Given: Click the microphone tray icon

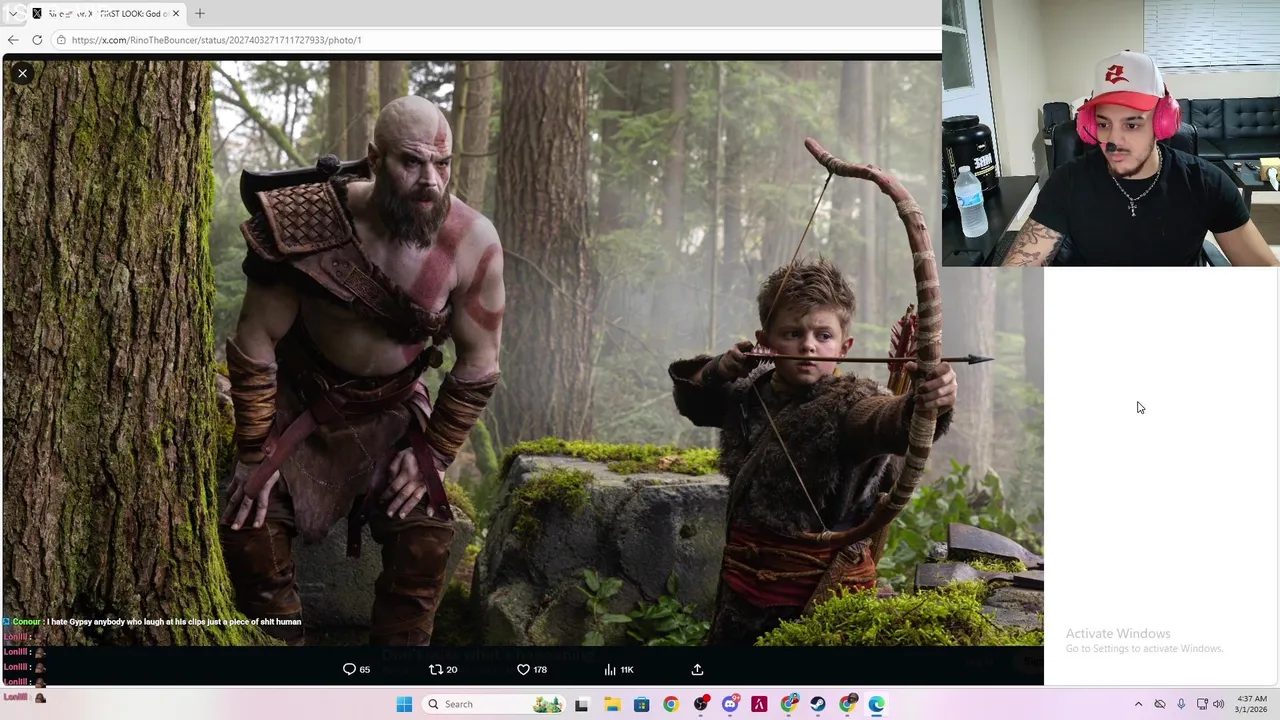Looking at the screenshot, I should pyautogui.click(x=1181, y=704).
